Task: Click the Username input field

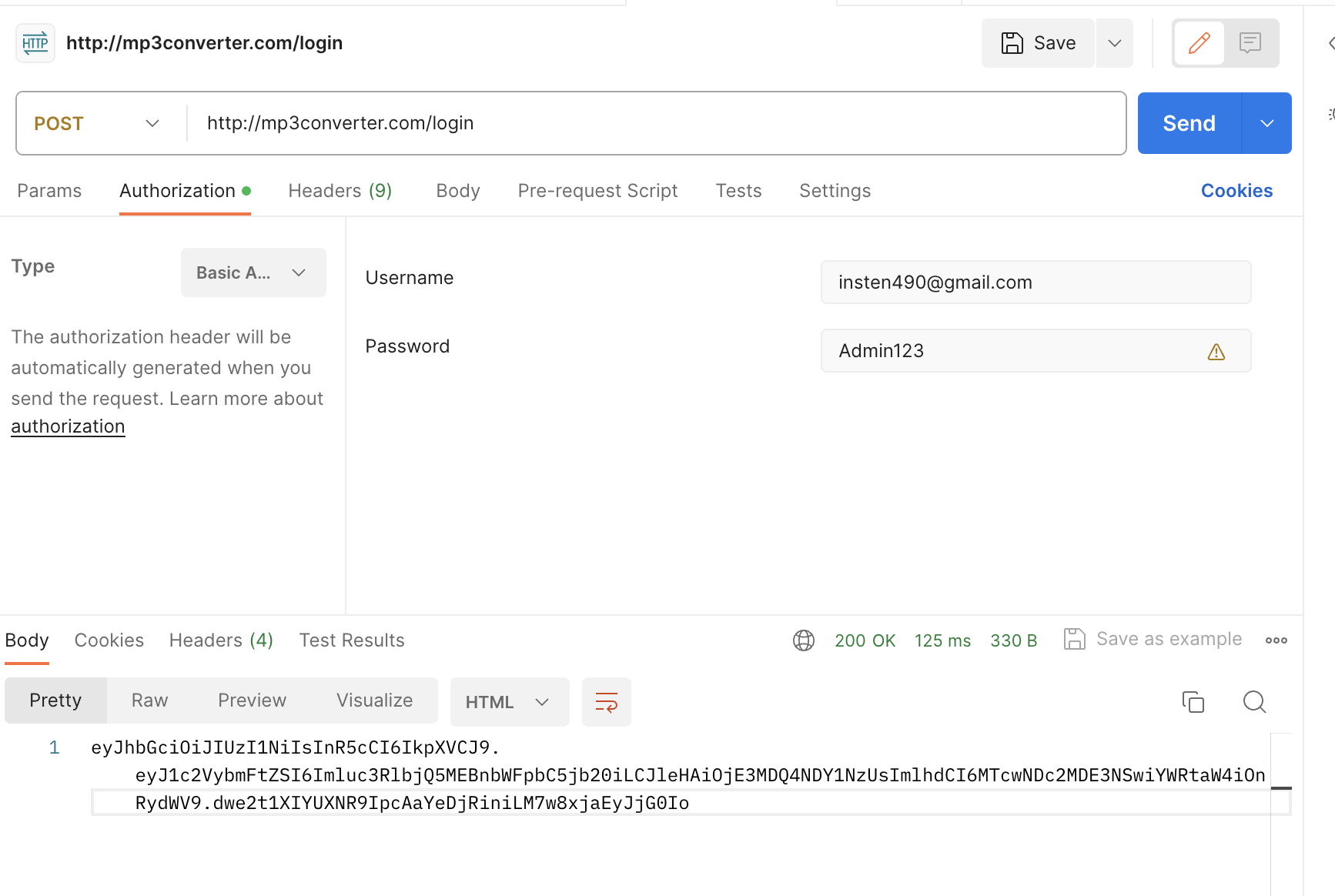Action: (1035, 283)
